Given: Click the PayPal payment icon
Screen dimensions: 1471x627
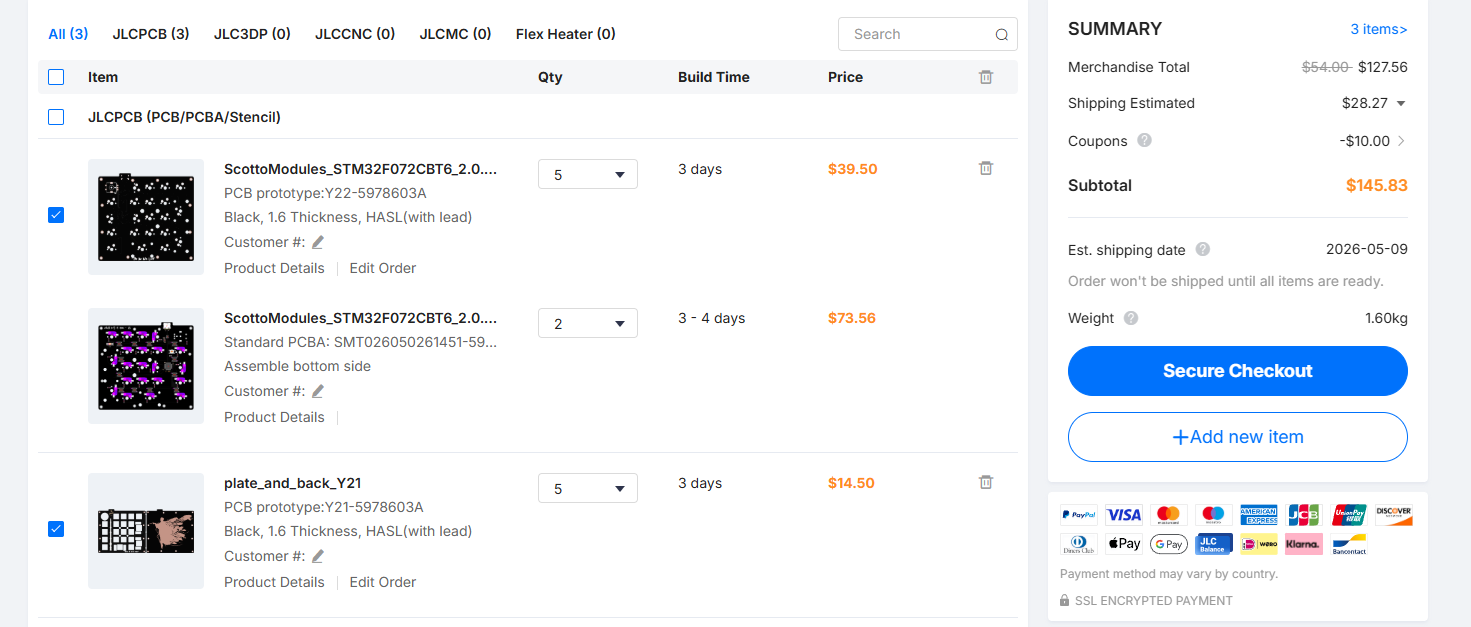Looking at the screenshot, I should pyautogui.click(x=1079, y=515).
